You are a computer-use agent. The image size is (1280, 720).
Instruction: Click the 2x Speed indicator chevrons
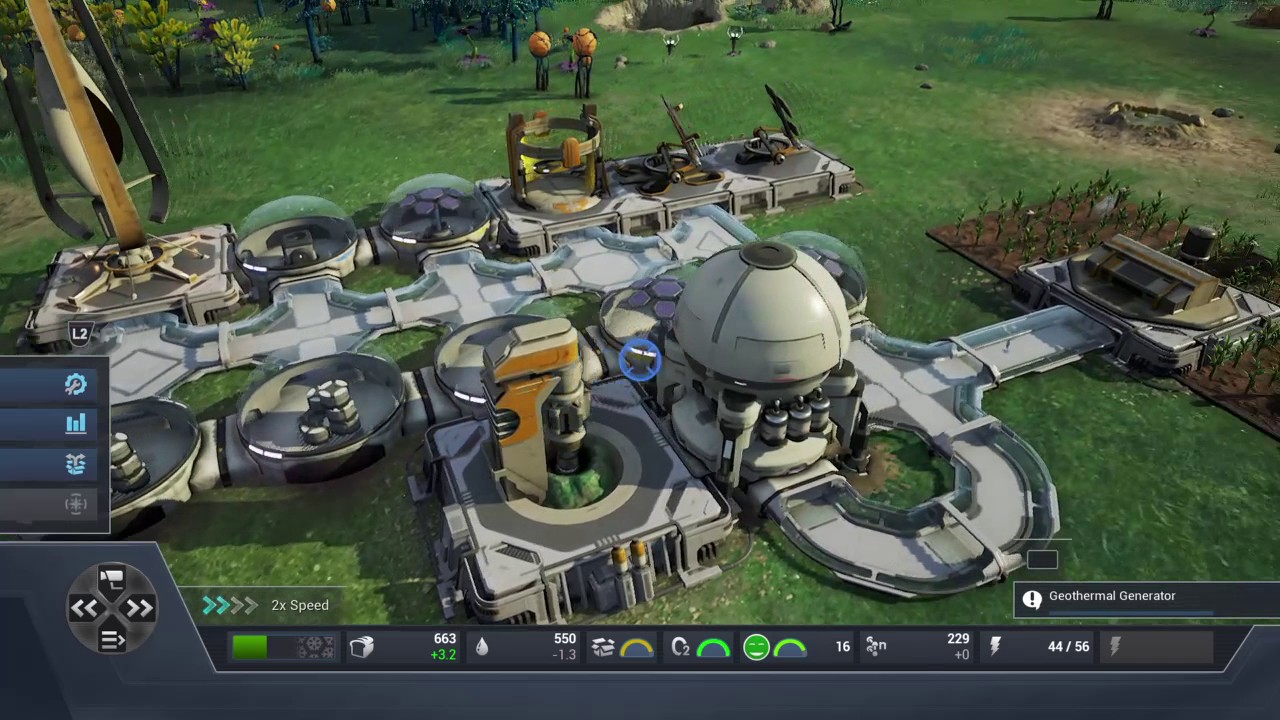coord(229,605)
